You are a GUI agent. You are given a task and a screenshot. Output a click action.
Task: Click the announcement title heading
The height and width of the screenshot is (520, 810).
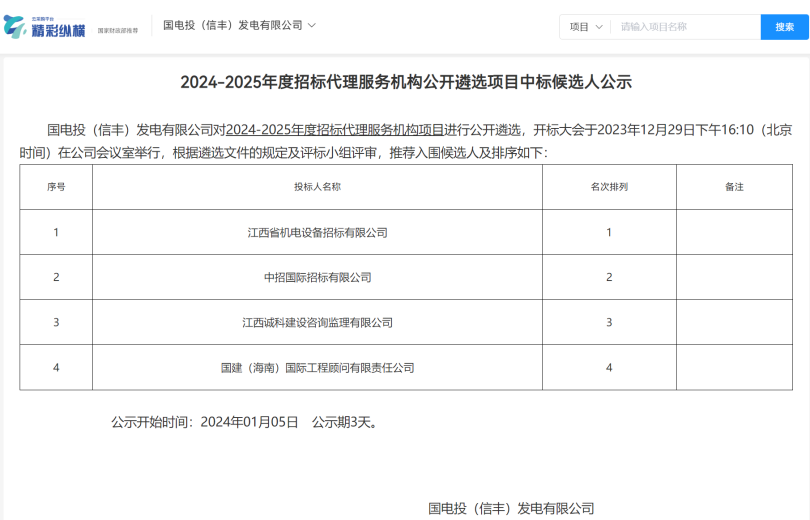click(405, 83)
